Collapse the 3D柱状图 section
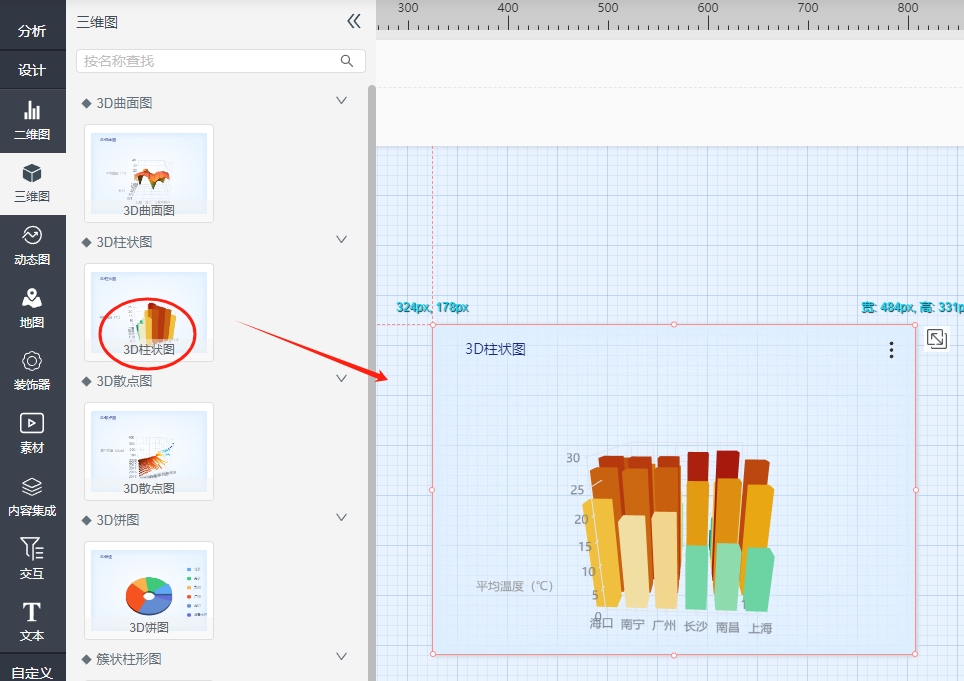This screenshot has width=964, height=681. click(x=341, y=240)
